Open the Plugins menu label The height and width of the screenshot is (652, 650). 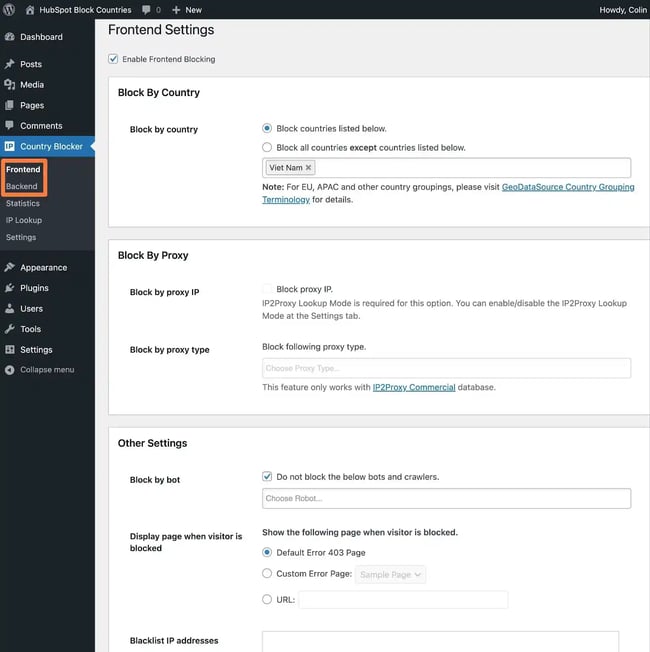point(35,288)
